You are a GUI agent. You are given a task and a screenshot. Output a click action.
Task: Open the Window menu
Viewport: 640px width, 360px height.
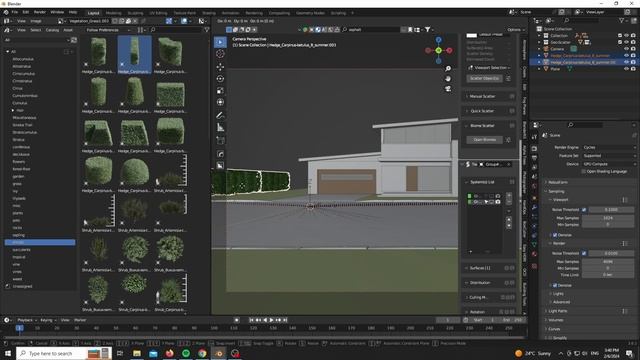coord(57,12)
